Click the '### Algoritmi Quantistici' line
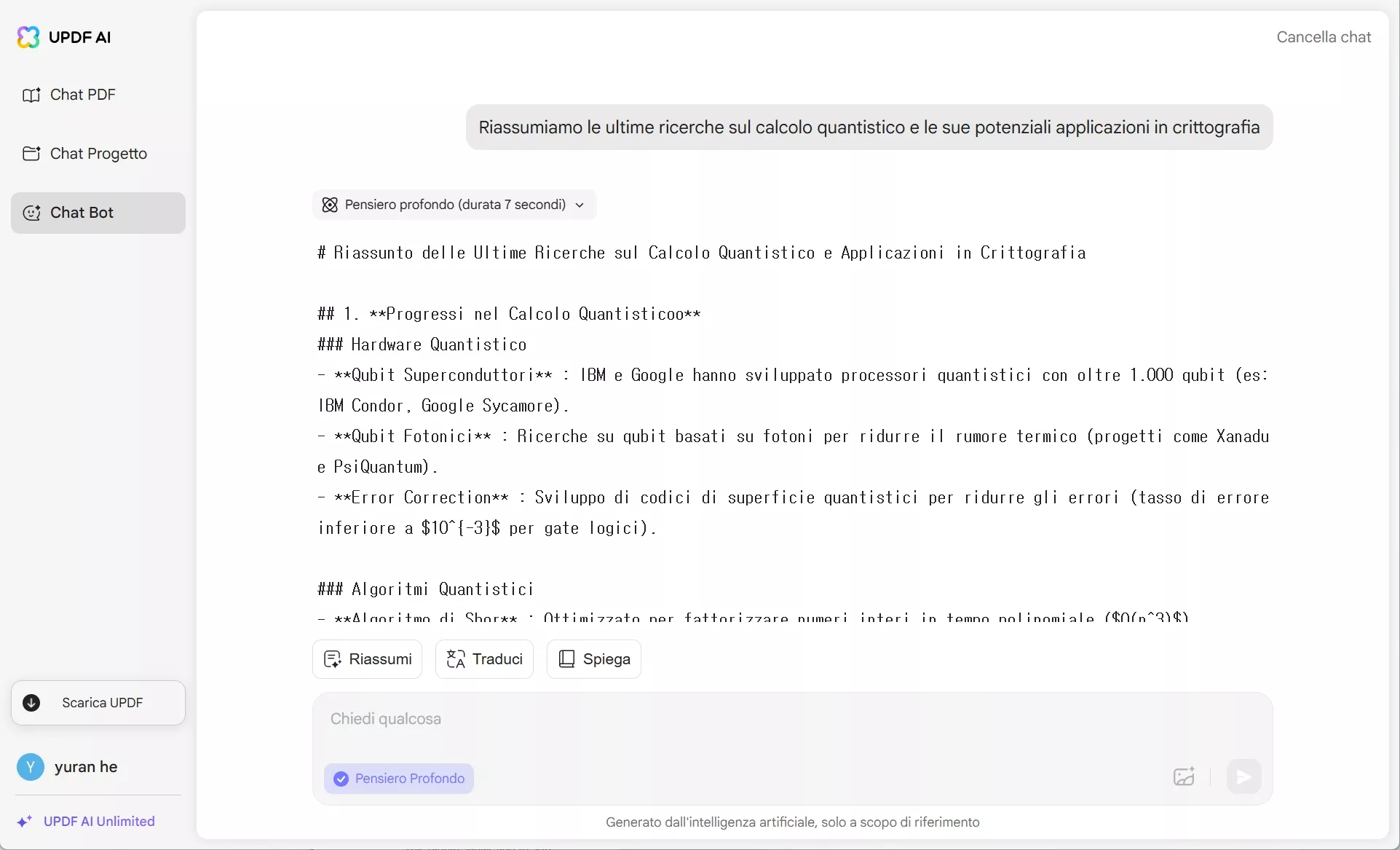 tap(426, 589)
